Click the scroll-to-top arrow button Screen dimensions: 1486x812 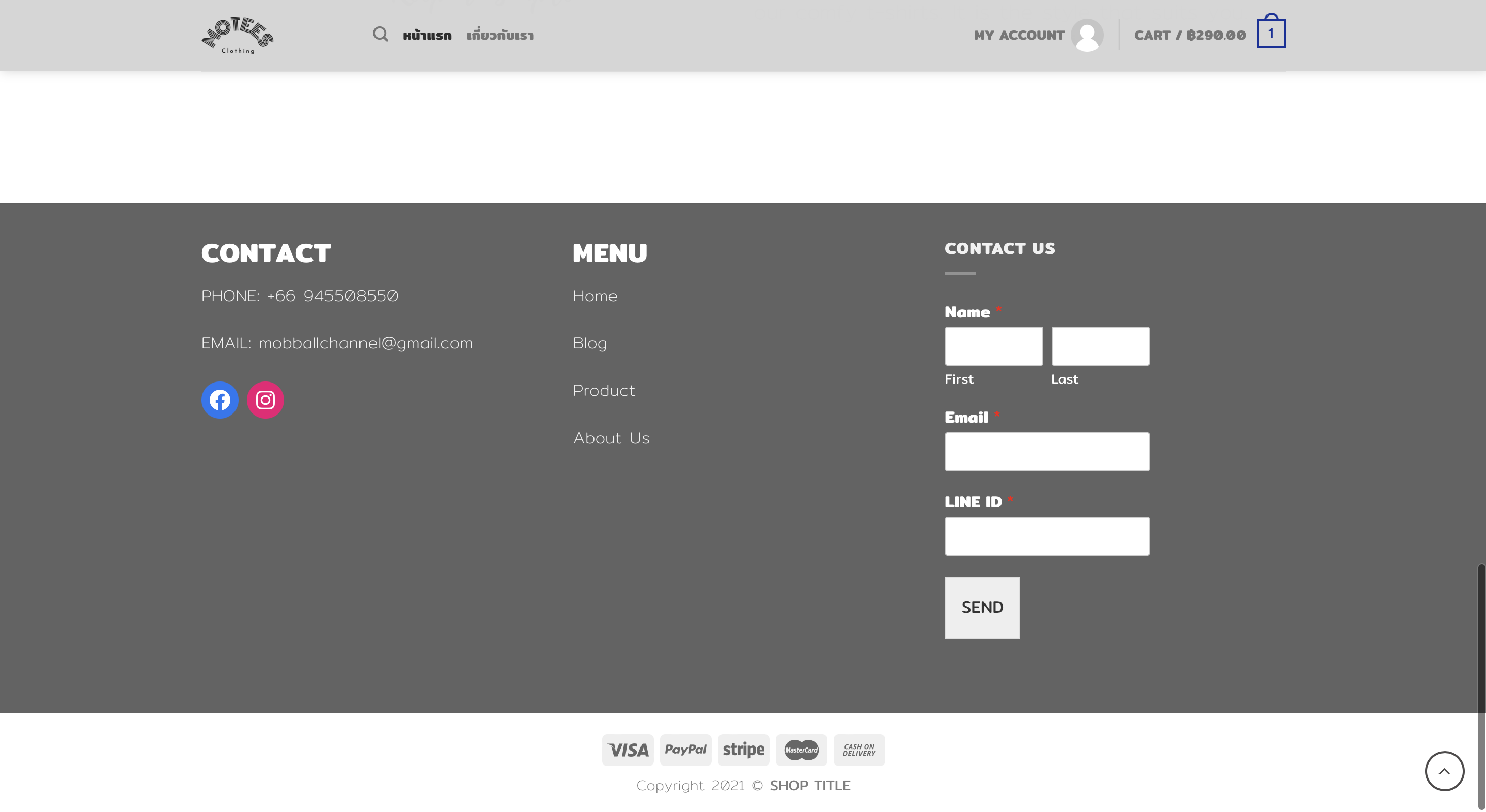1444,771
